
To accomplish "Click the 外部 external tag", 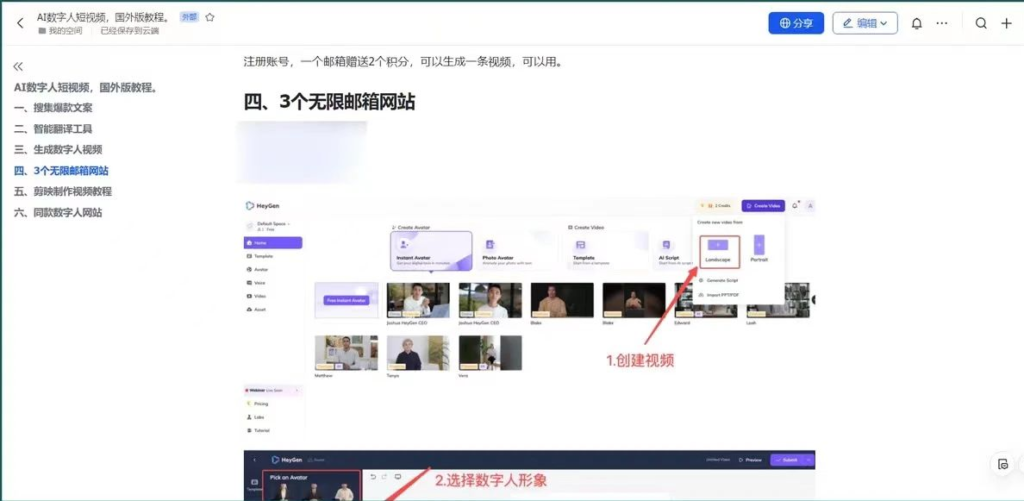I will [189, 17].
